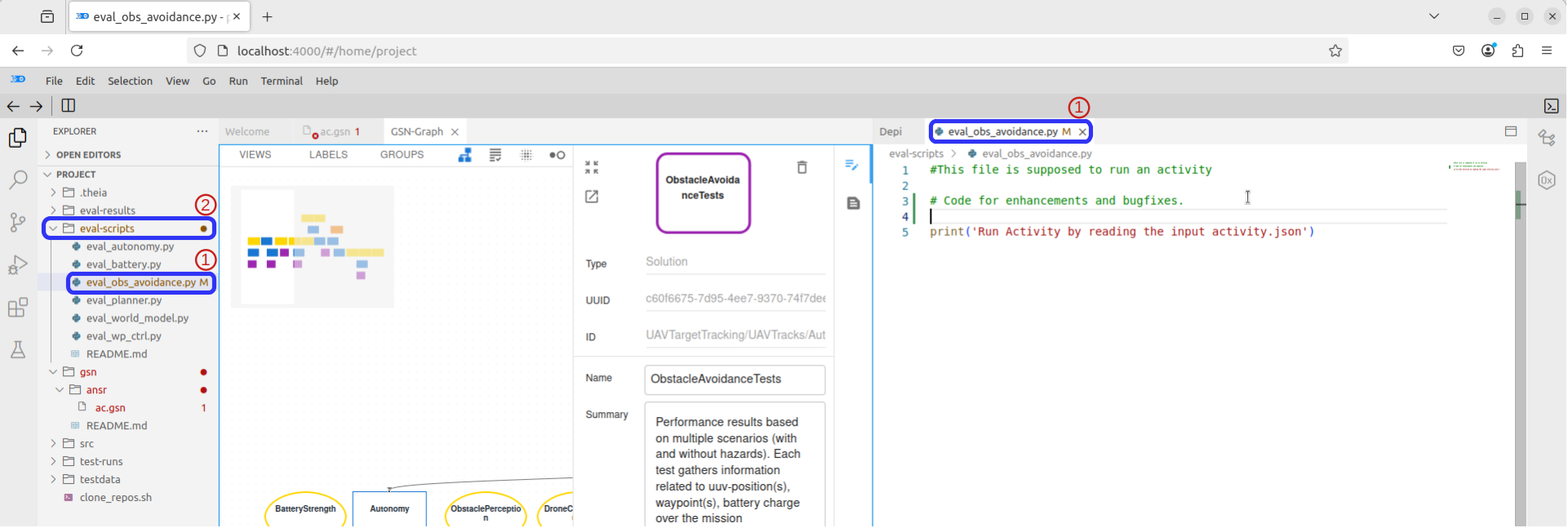Open the Run and Debug view
This screenshot has width=1568, height=528.
(18, 265)
